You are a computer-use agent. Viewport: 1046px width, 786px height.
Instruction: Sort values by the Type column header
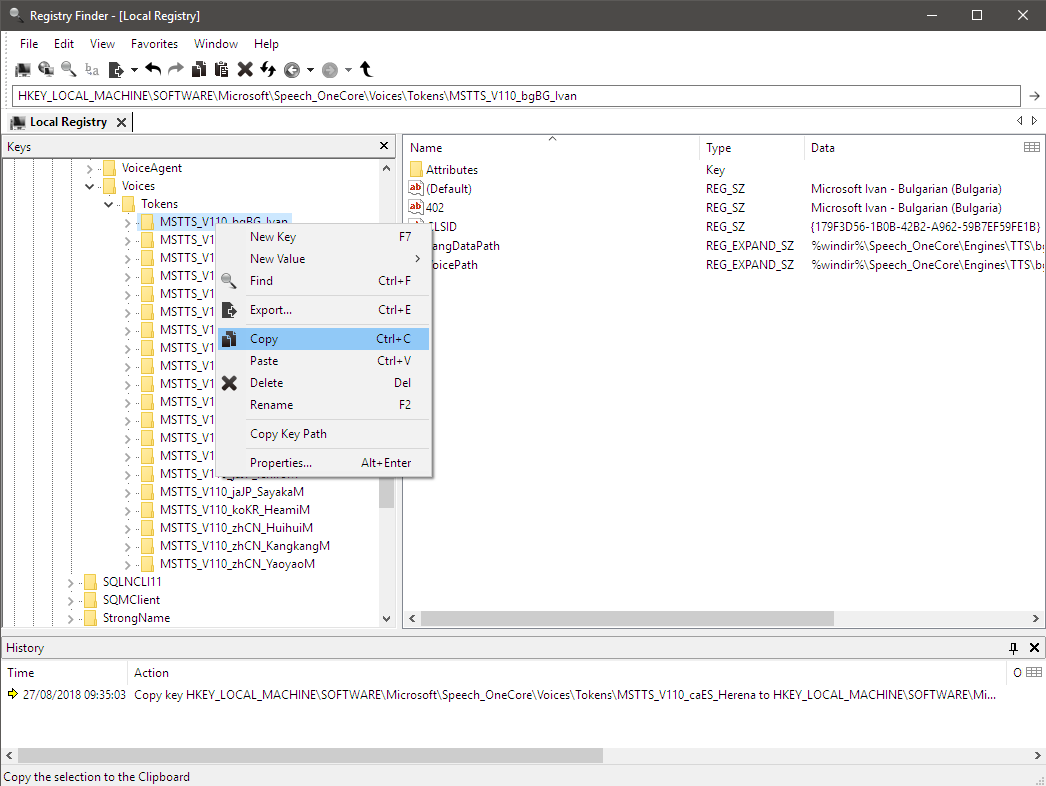[752, 148]
